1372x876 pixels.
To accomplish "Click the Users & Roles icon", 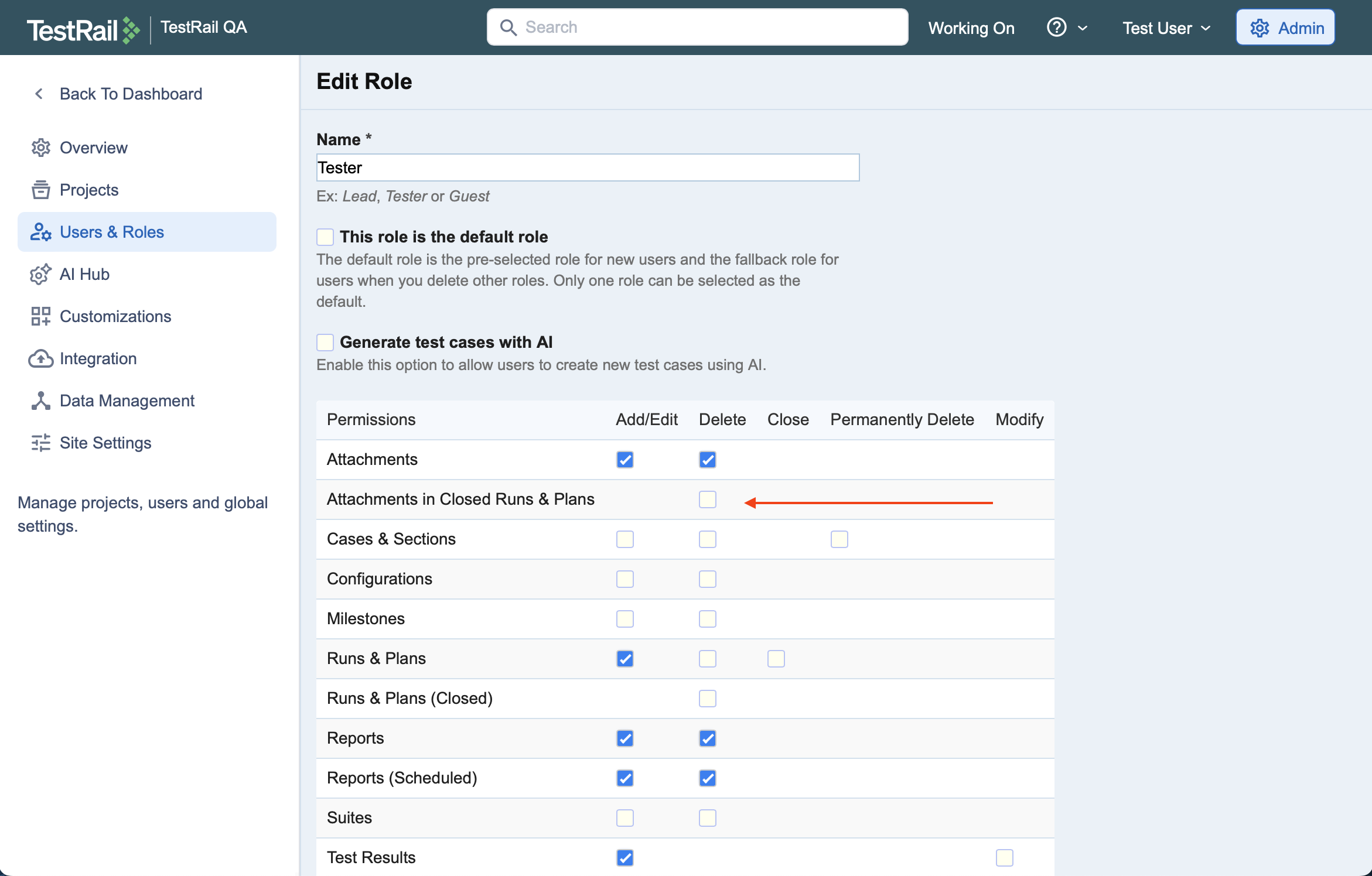I will (x=40, y=232).
